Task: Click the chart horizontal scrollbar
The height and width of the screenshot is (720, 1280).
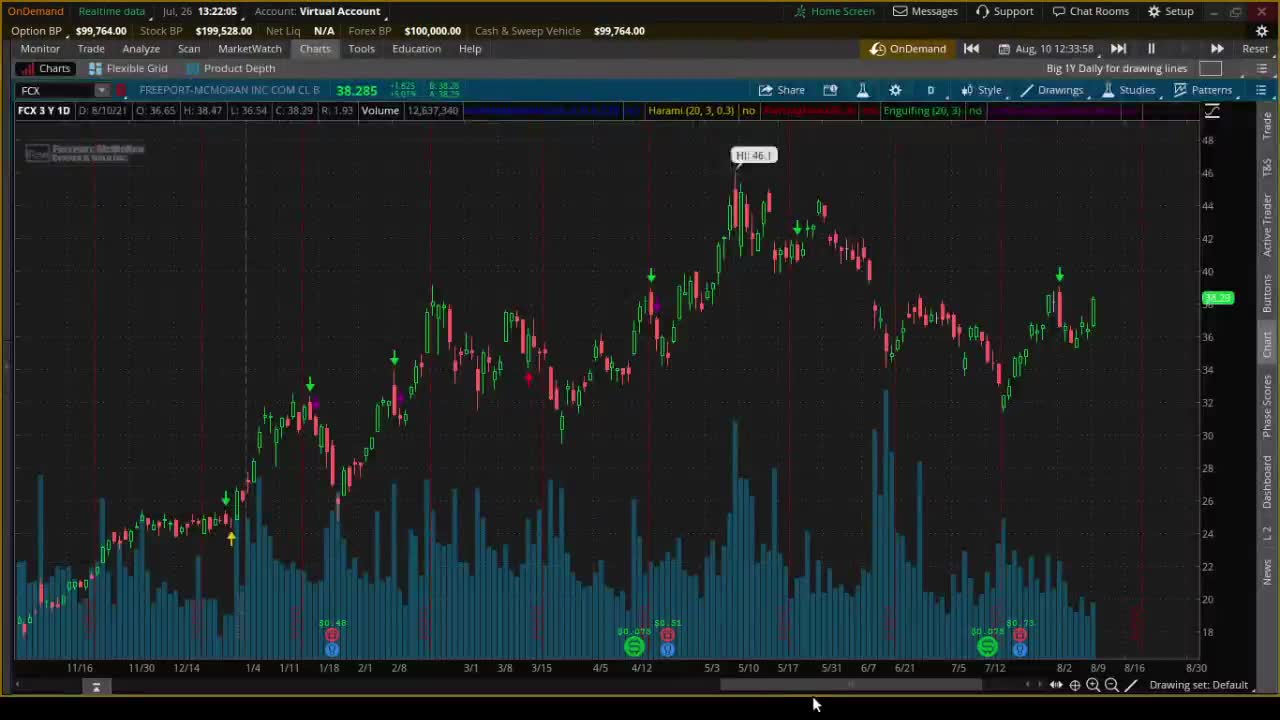Action: click(851, 685)
